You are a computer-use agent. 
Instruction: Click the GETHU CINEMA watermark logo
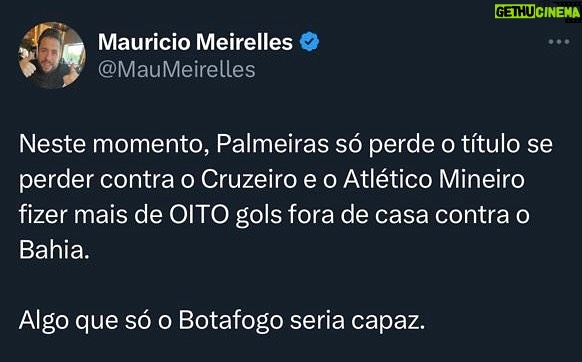(x=537, y=12)
